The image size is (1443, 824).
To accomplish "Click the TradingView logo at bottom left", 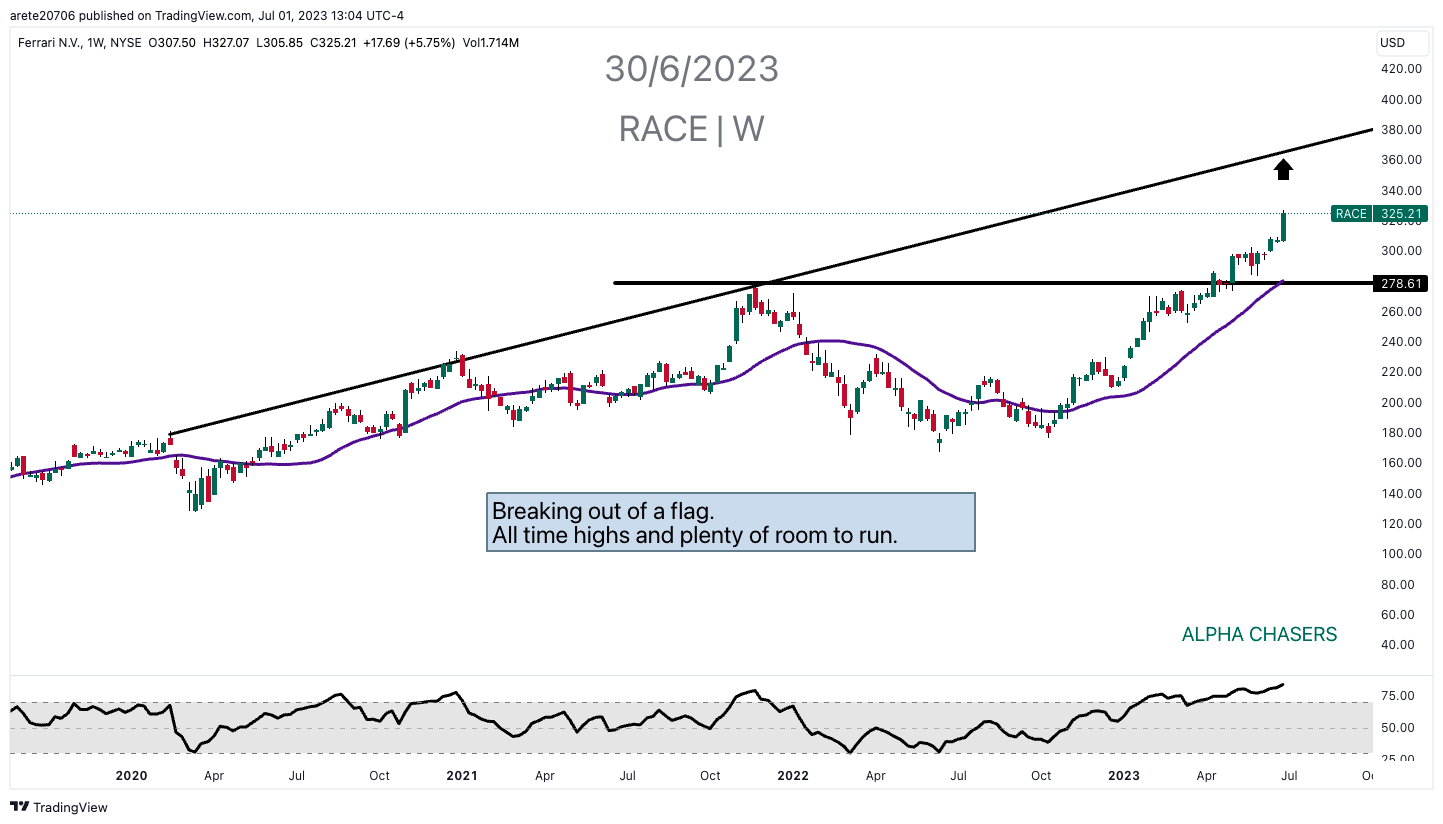I will [59, 807].
